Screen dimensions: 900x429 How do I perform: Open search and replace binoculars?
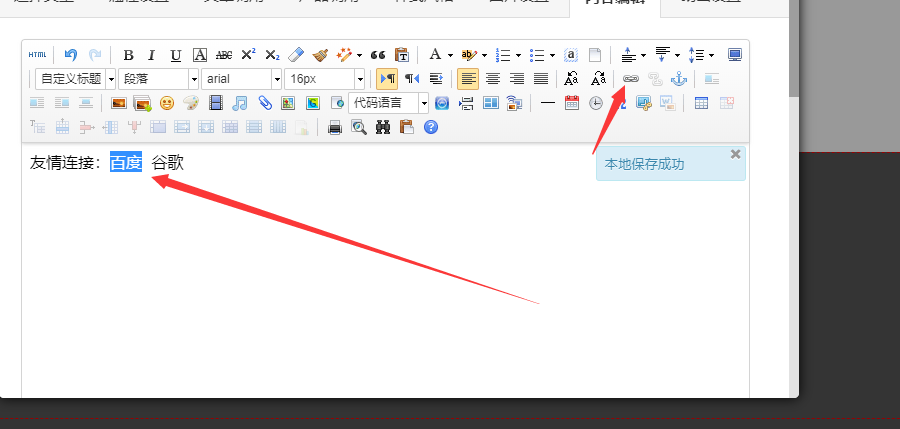tap(383, 127)
